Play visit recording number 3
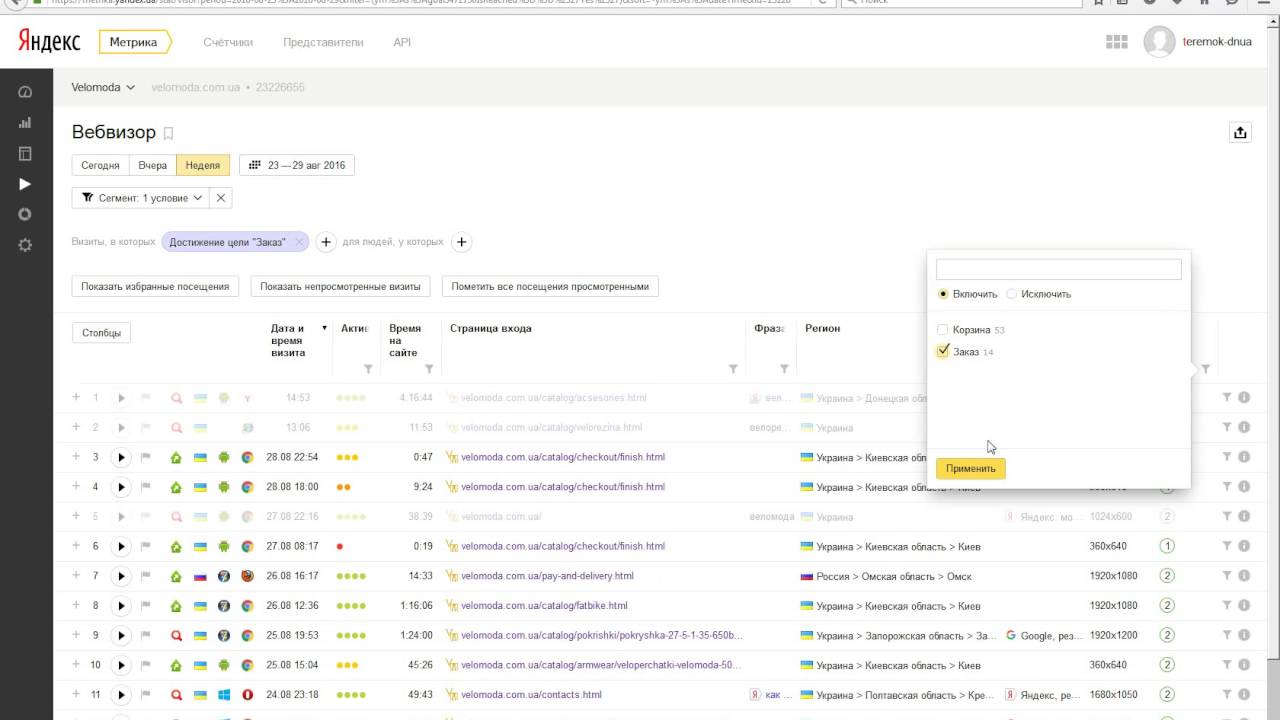This screenshot has height=720, width=1280. click(121, 458)
